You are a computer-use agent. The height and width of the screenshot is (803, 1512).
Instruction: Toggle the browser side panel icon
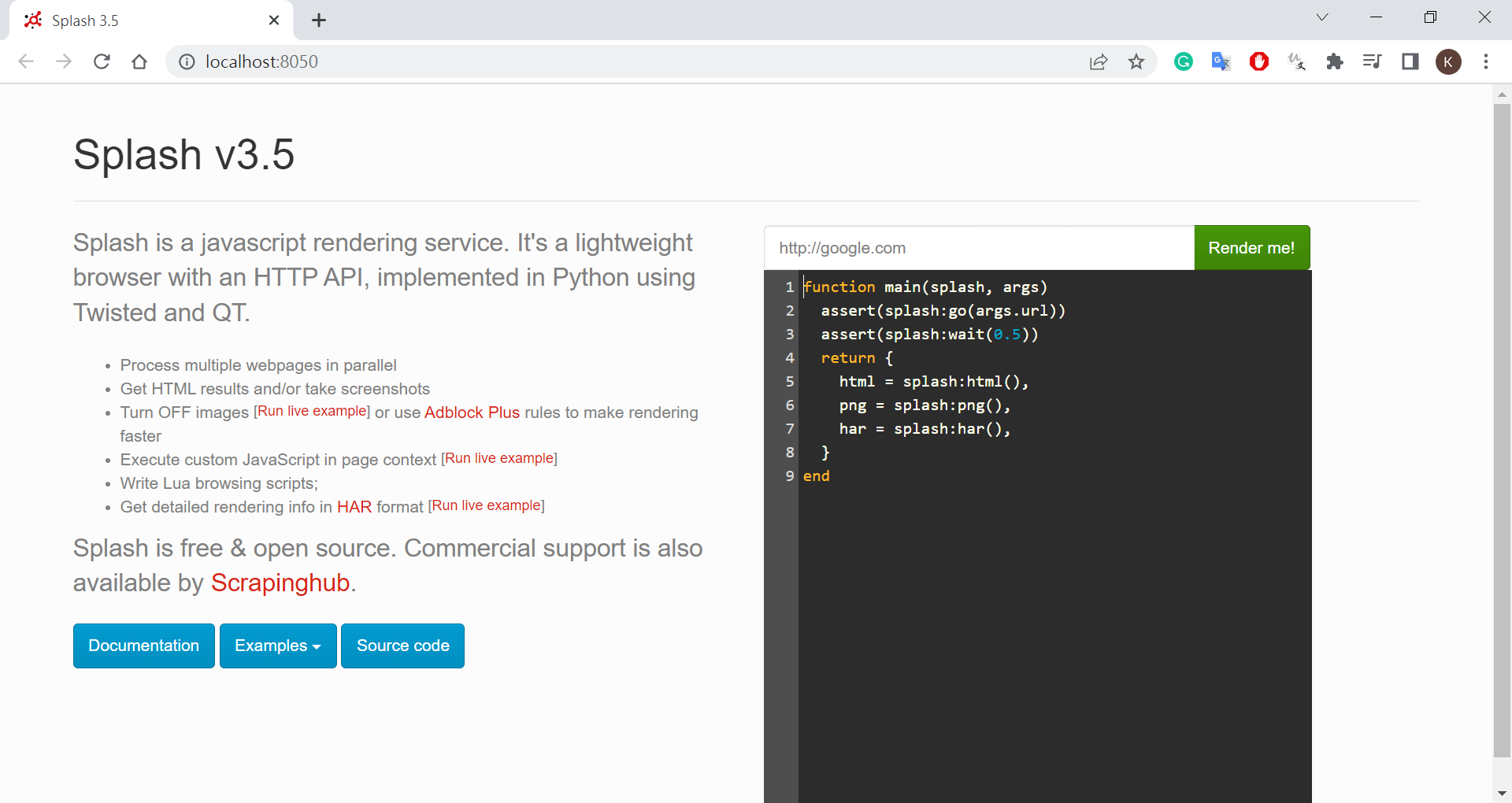tap(1410, 61)
